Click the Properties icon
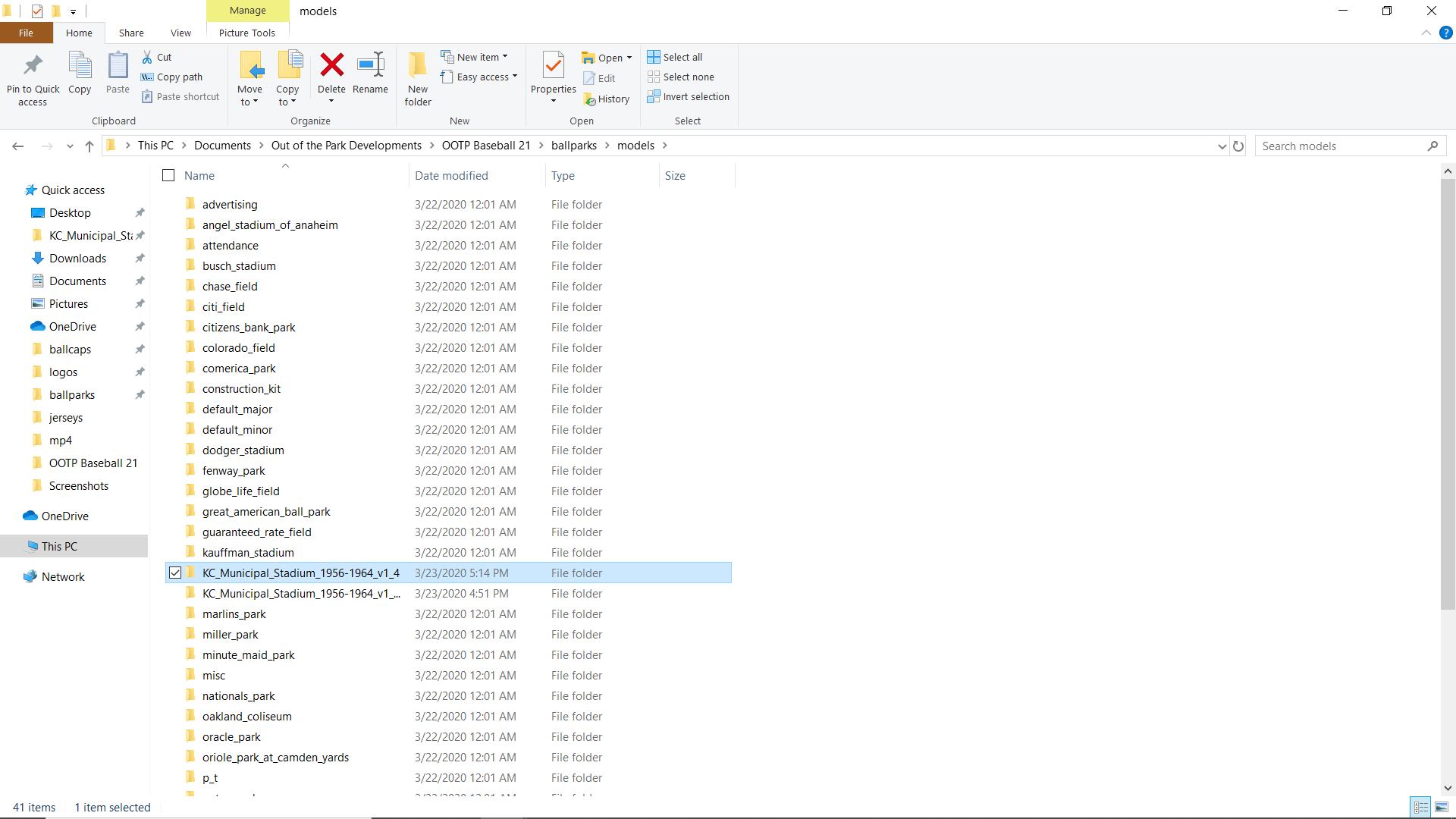Image resolution: width=1456 pixels, height=819 pixels. pos(554,67)
